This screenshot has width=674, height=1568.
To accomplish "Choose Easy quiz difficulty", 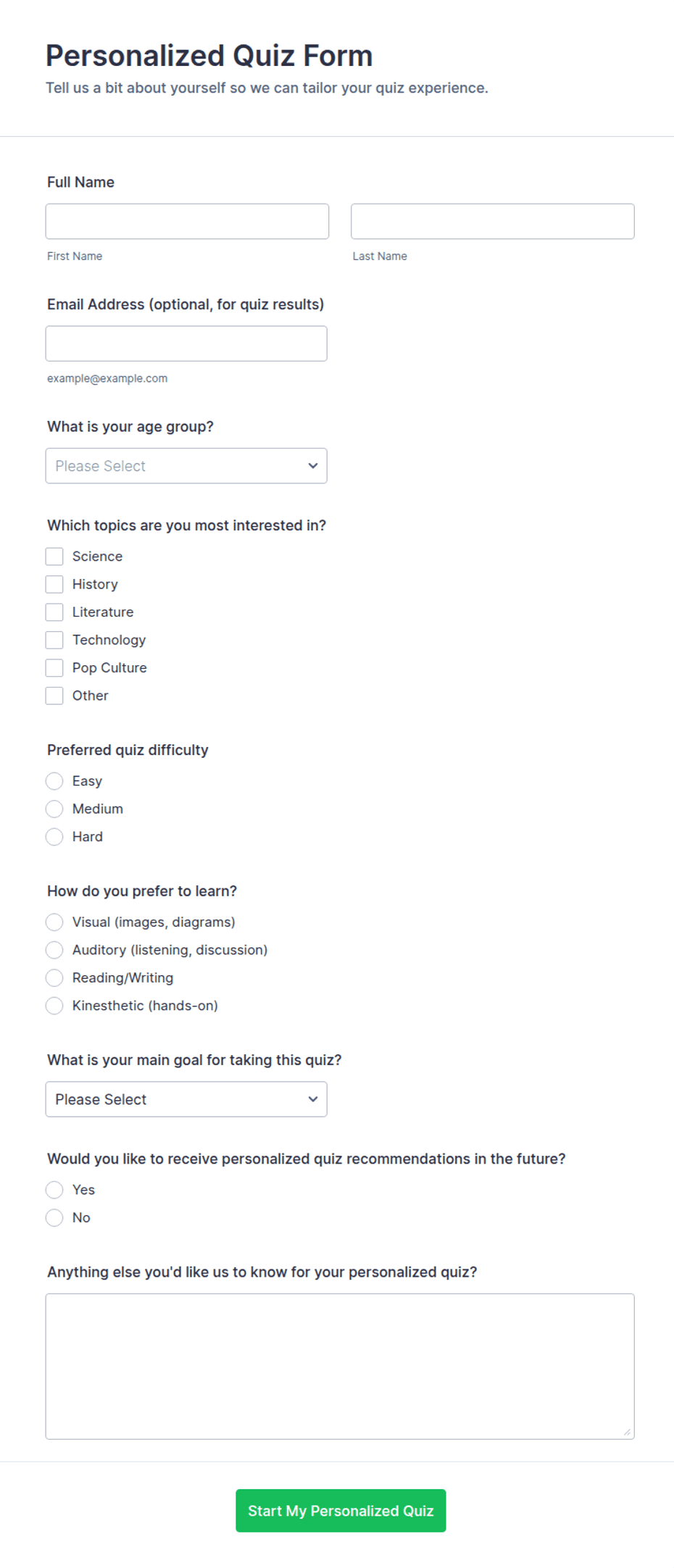I will pos(54,781).
